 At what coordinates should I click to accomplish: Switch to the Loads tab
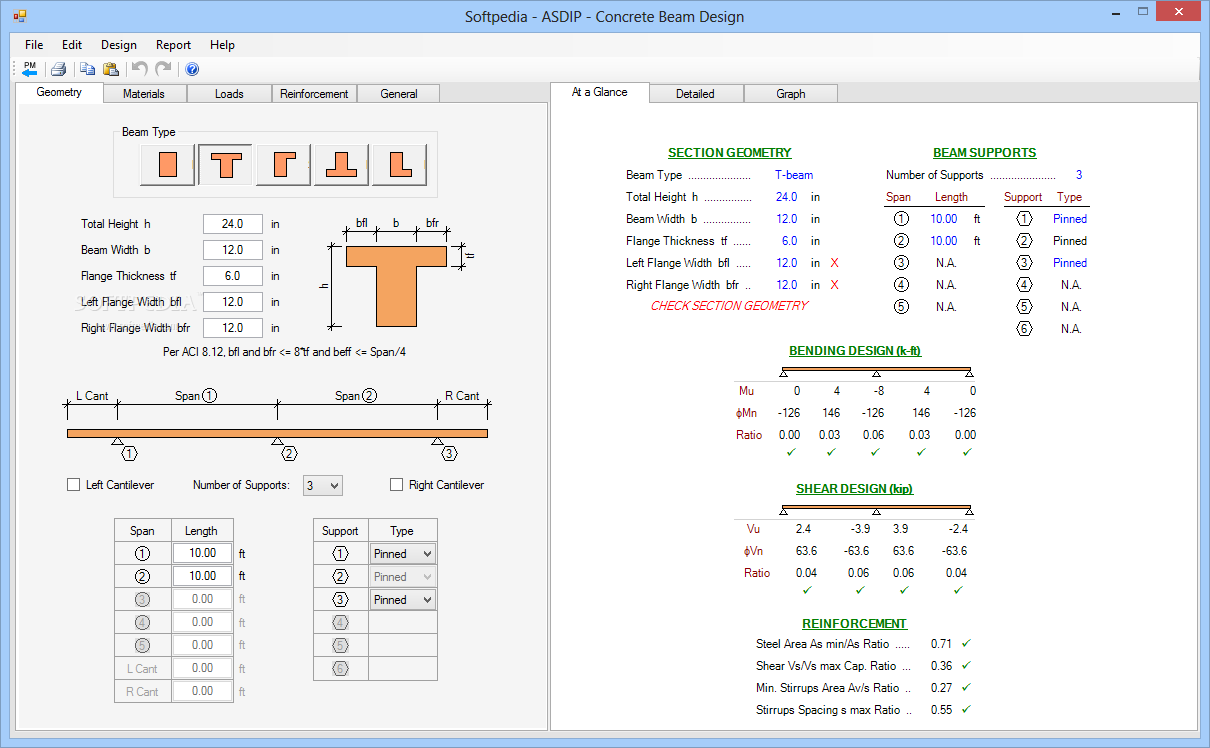[229, 94]
